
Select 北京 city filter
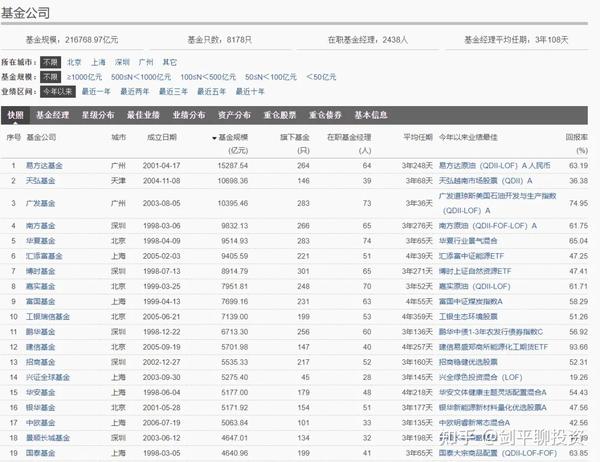click(74, 62)
